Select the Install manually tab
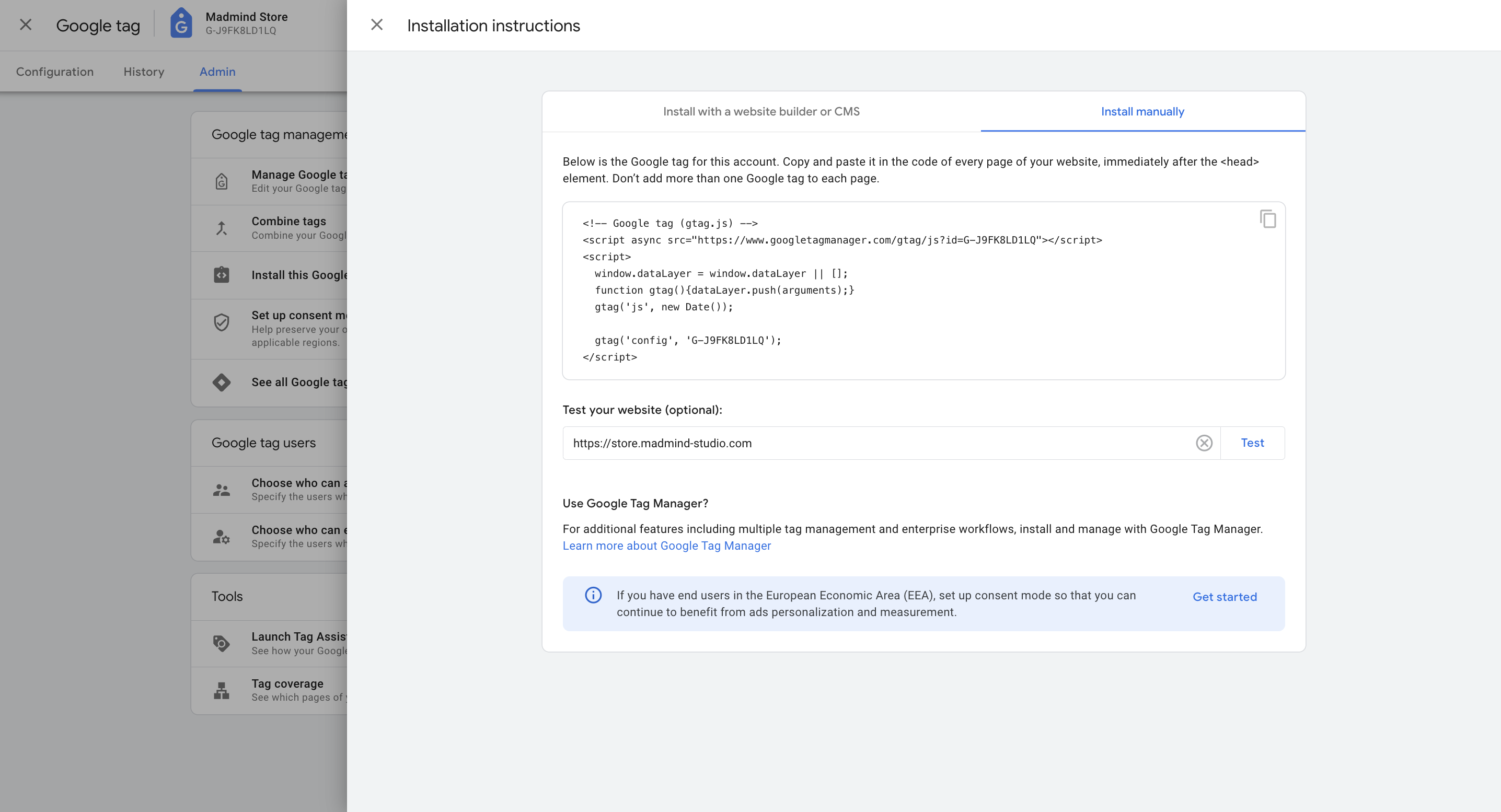Screen dimensions: 1501x812 (1142, 111)
